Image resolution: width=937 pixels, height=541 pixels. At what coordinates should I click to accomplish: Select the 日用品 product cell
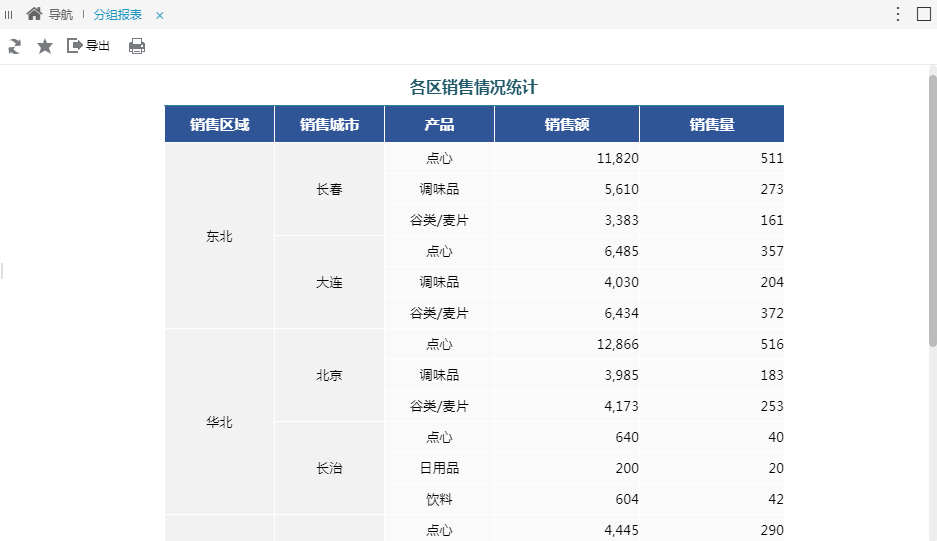tap(439, 468)
